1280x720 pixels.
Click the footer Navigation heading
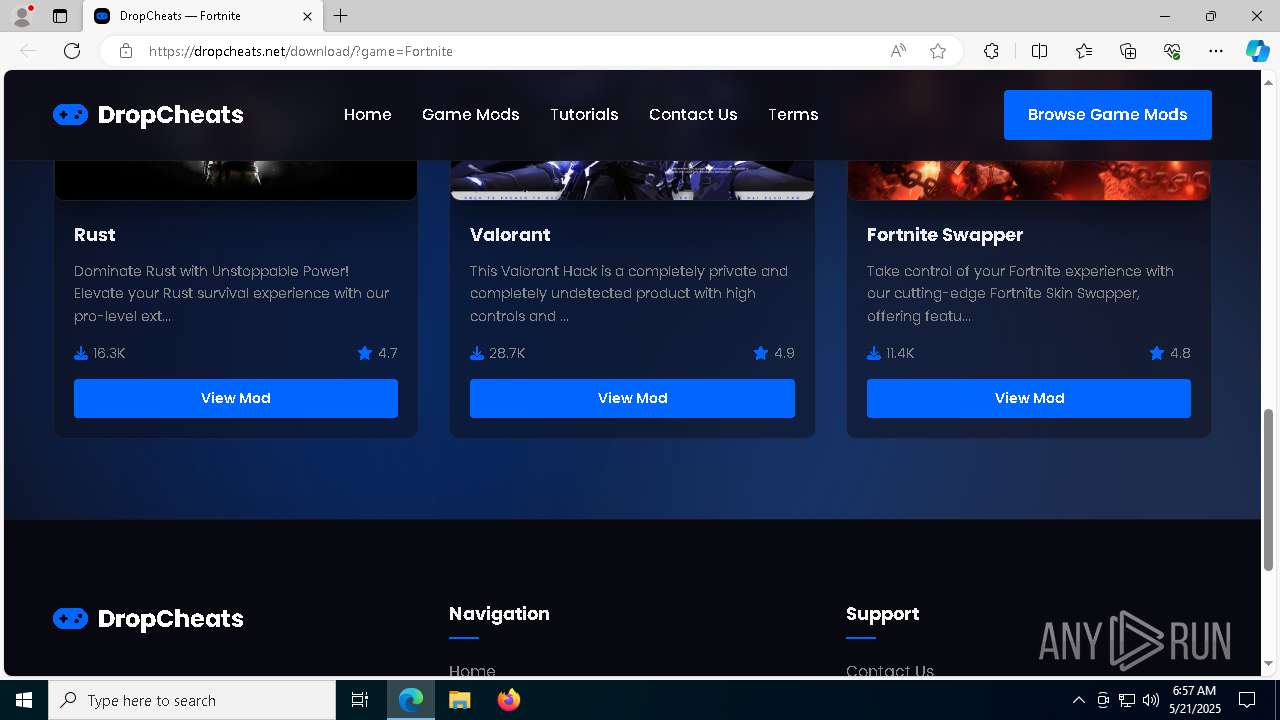(499, 614)
